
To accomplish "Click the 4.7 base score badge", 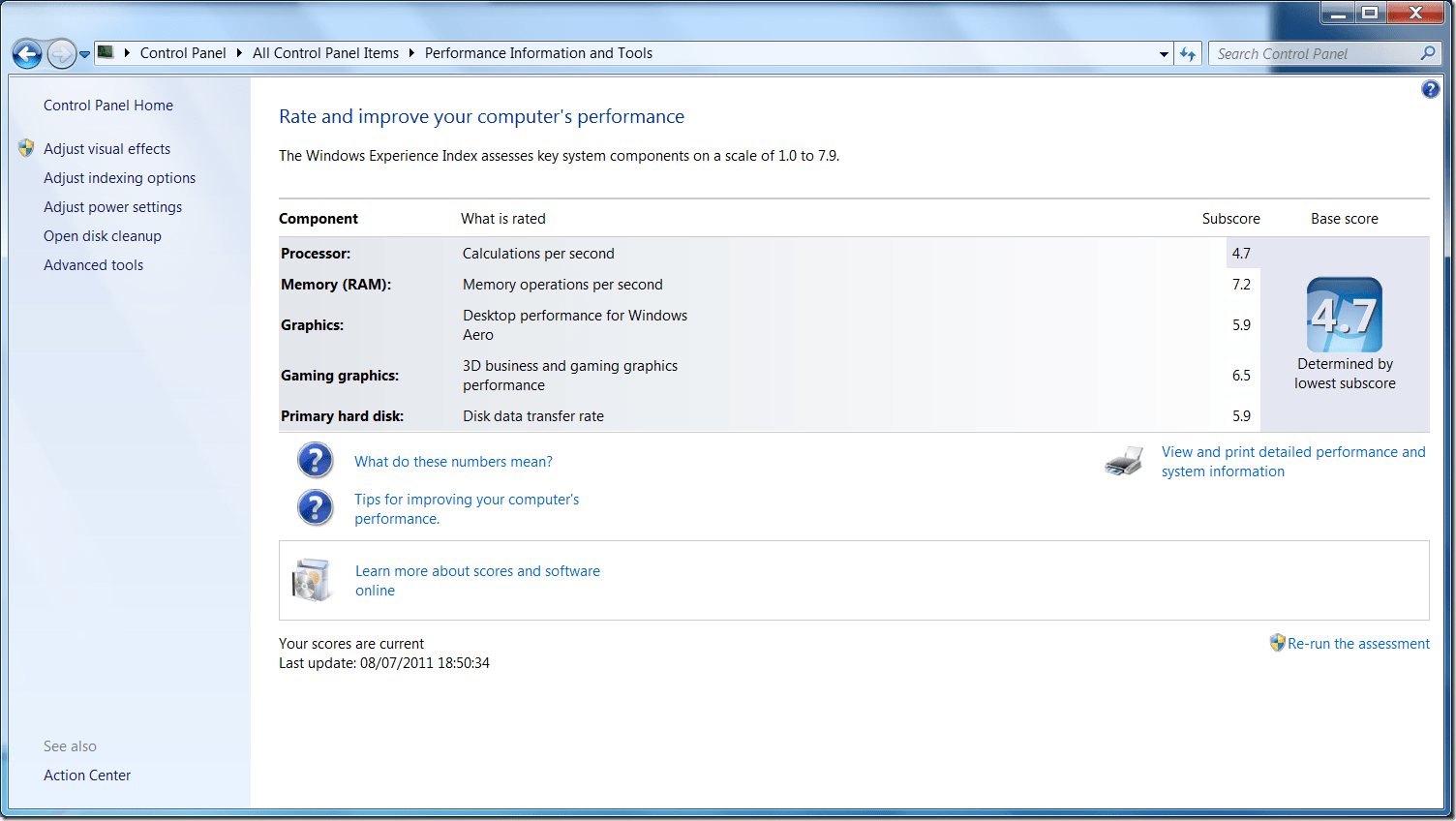I will [x=1344, y=316].
